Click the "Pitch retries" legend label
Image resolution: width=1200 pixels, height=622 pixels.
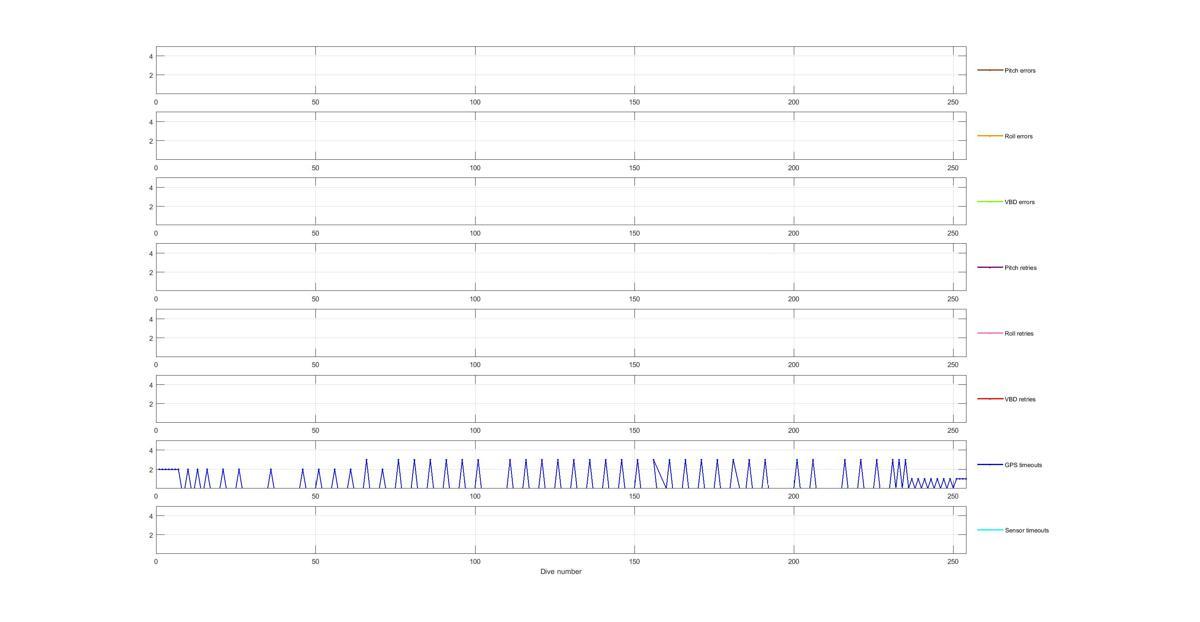tap(1021, 268)
